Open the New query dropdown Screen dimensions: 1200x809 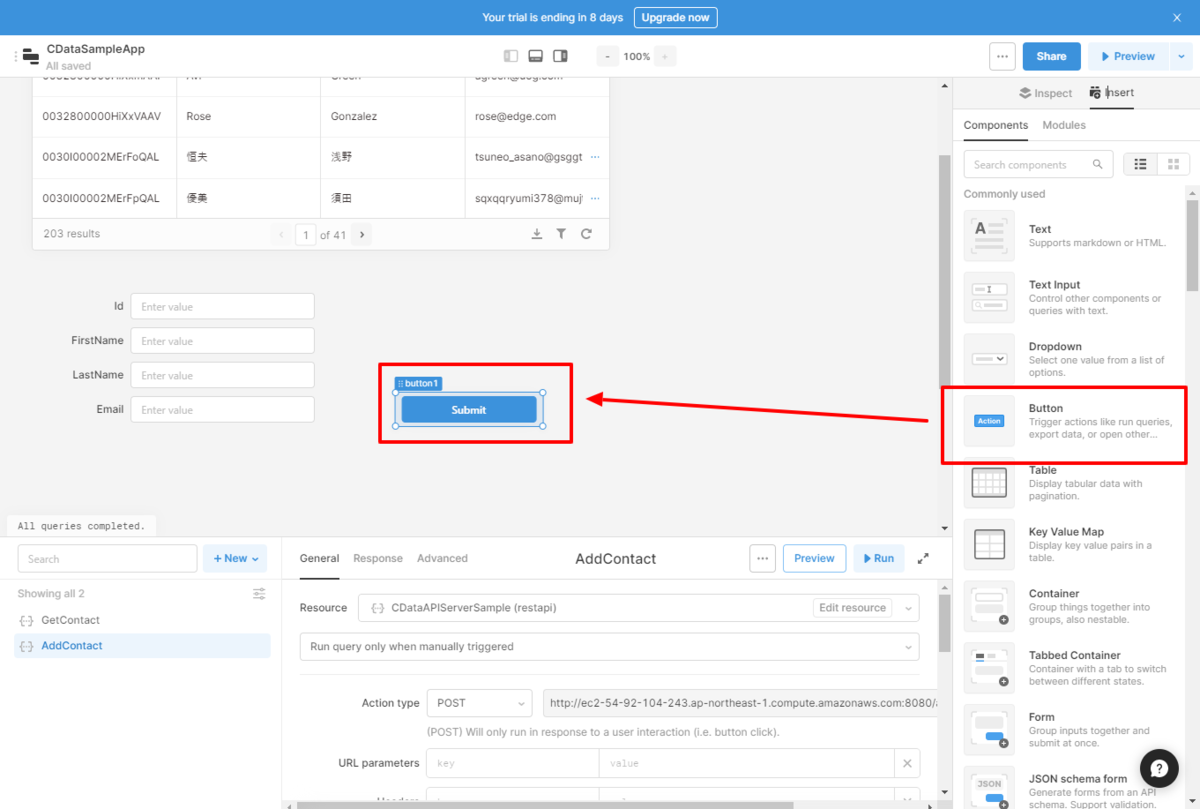click(x=235, y=559)
